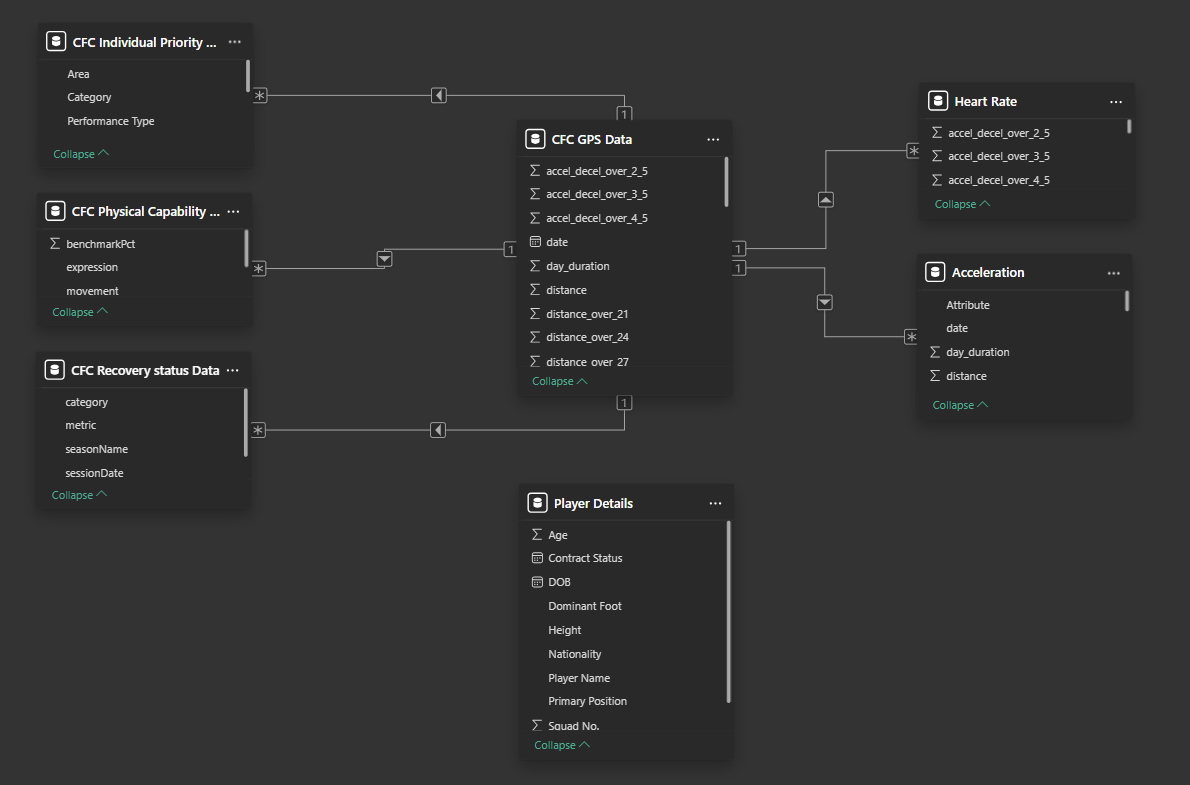The image size is (1190, 785).
Task: Open more options for Heart Rate table
Action: coord(1116,102)
